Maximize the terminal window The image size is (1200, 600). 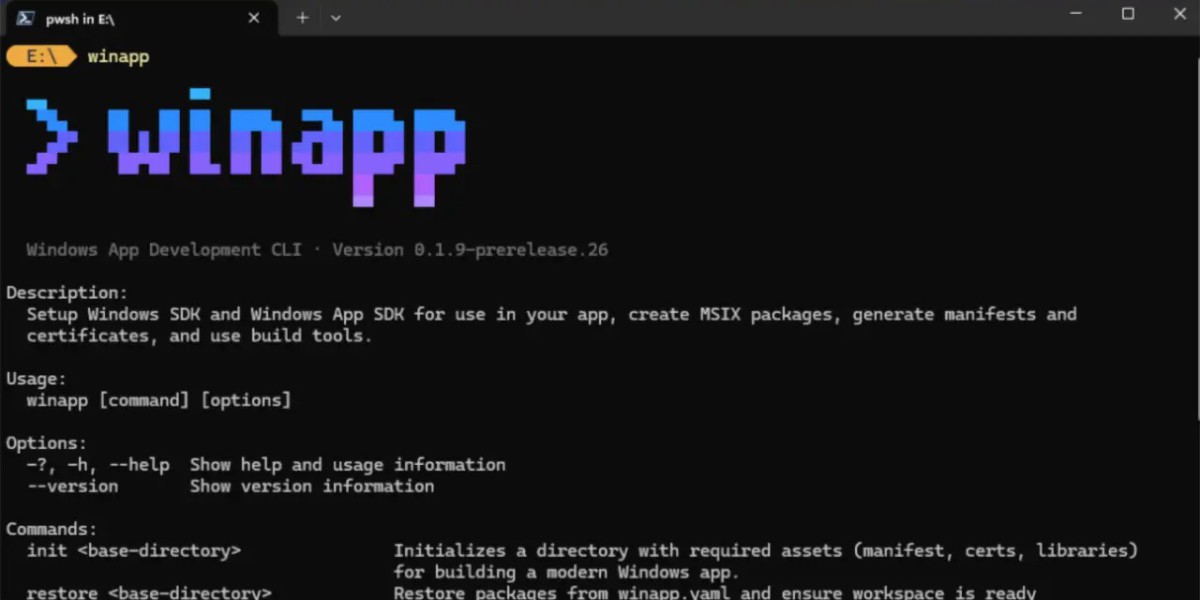(1128, 14)
